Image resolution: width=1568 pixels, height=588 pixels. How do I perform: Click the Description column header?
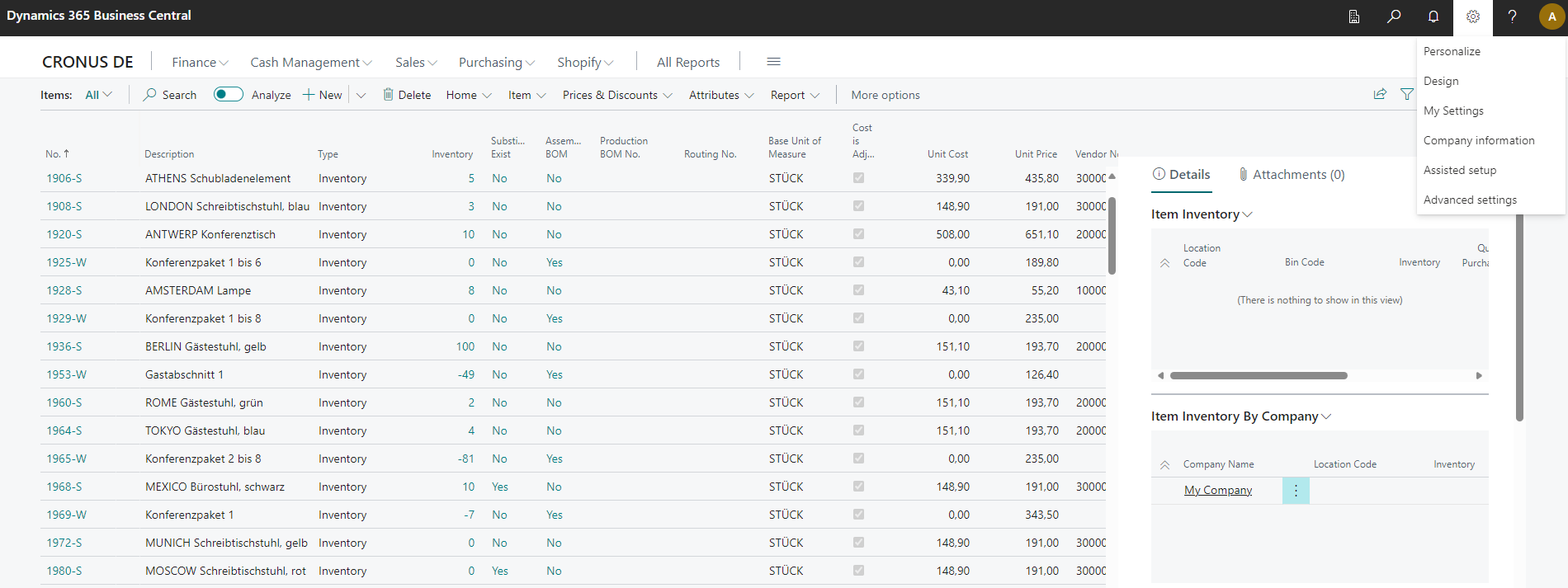169,154
